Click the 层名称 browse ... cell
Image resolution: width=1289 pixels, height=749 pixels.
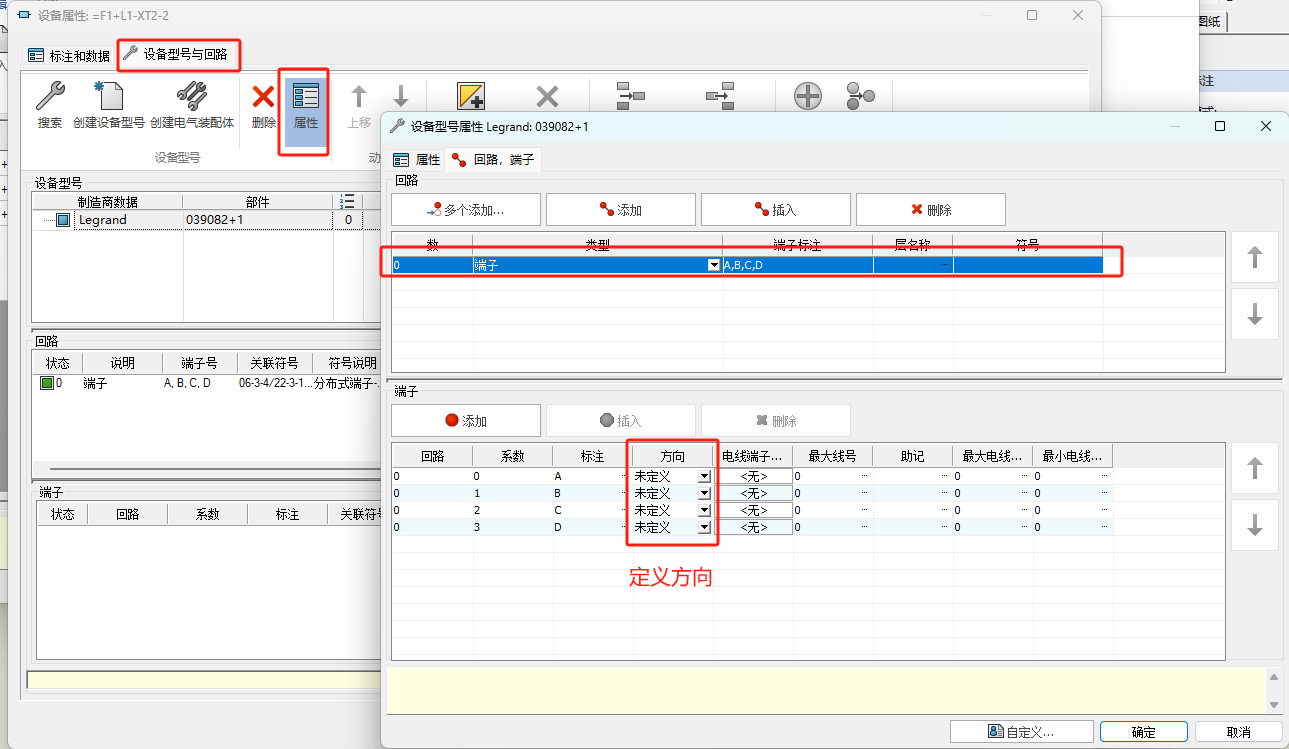(x=943, y=264)
